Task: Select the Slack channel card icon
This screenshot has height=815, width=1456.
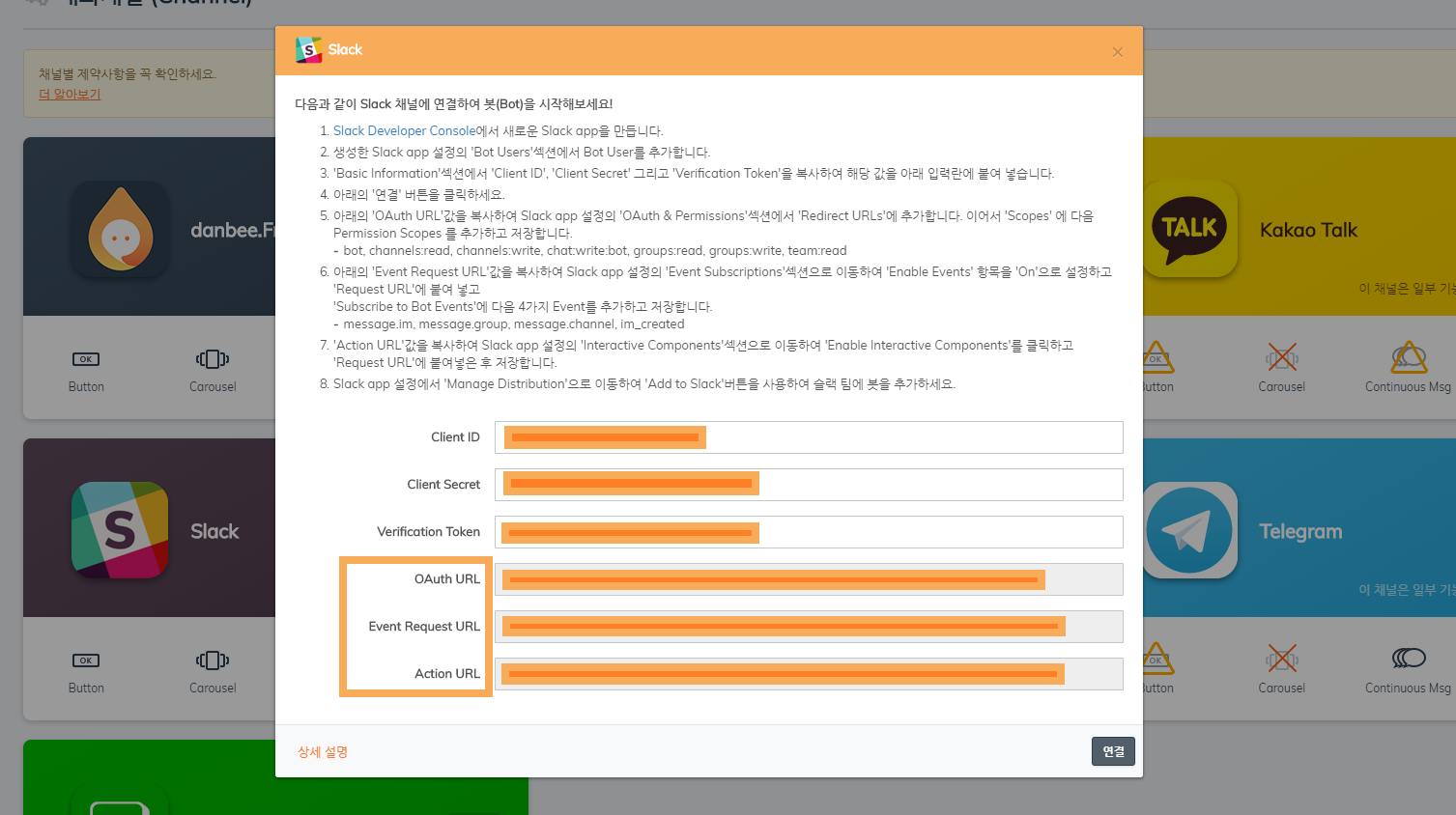Action: tap(120, 530)
